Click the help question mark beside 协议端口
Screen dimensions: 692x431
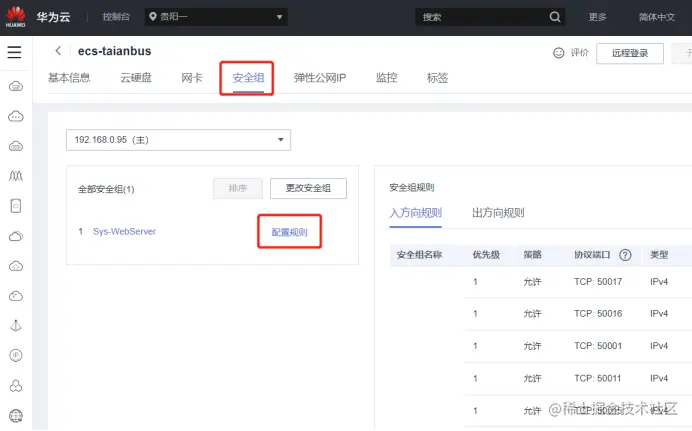coord(625,255)
